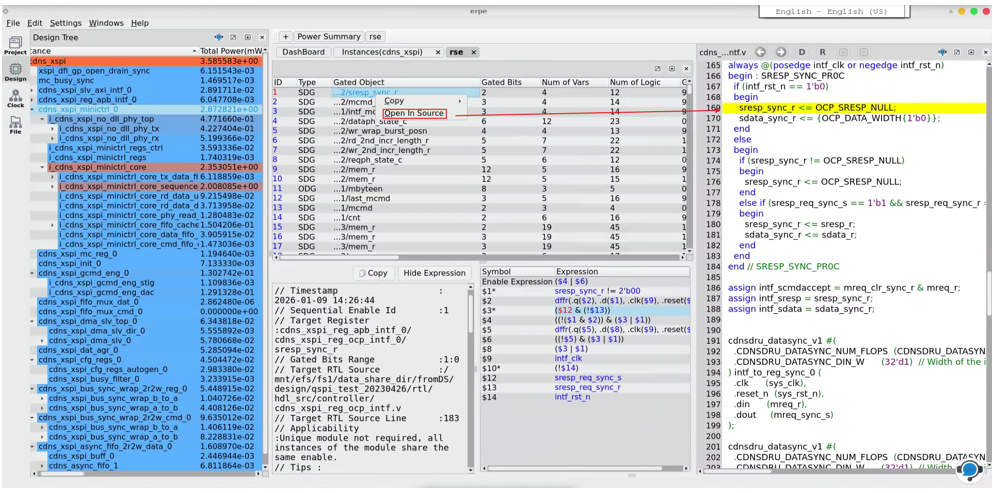Add a new tab with plus button
The image size is (993, 493).
pyautogui.click(x=285, y=37)
